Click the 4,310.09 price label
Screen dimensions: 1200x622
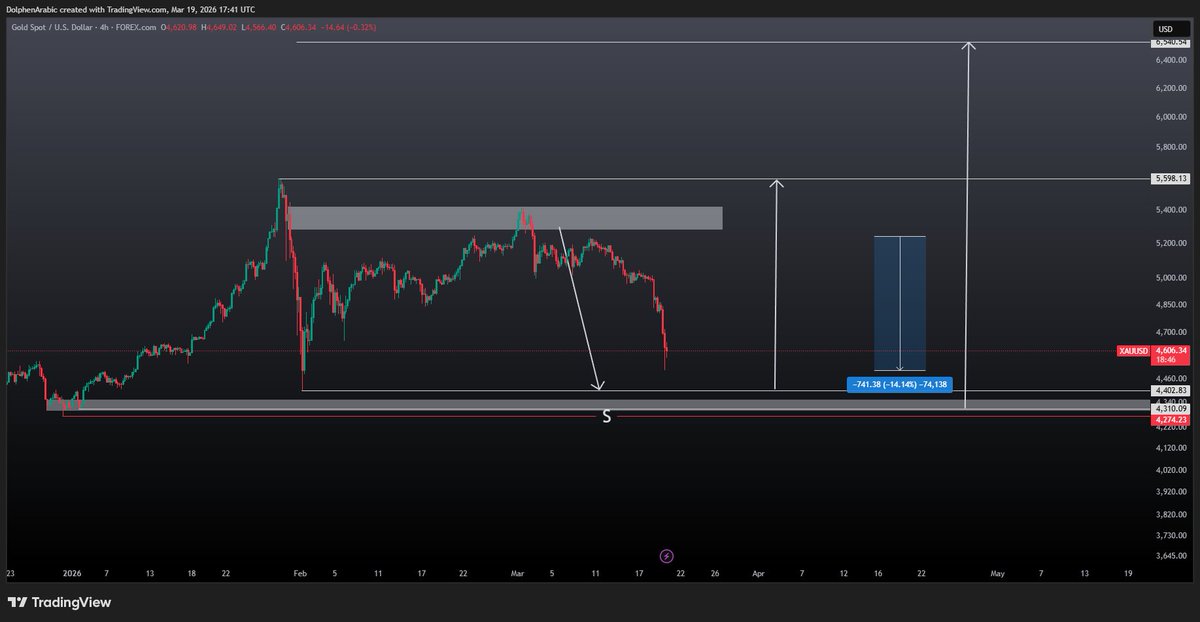[x=1170, y=409]
